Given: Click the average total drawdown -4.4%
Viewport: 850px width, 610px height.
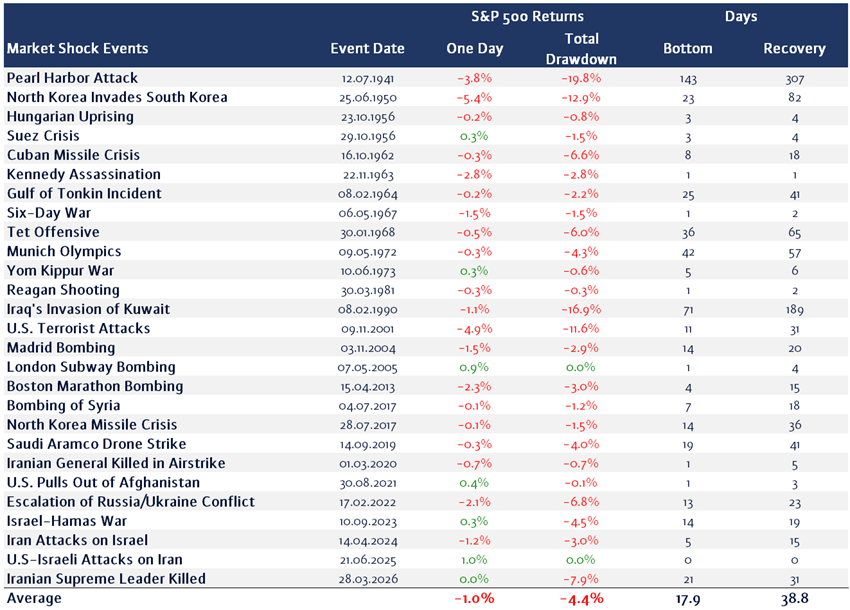Looking at the screenshot, I should click(581, 599).
